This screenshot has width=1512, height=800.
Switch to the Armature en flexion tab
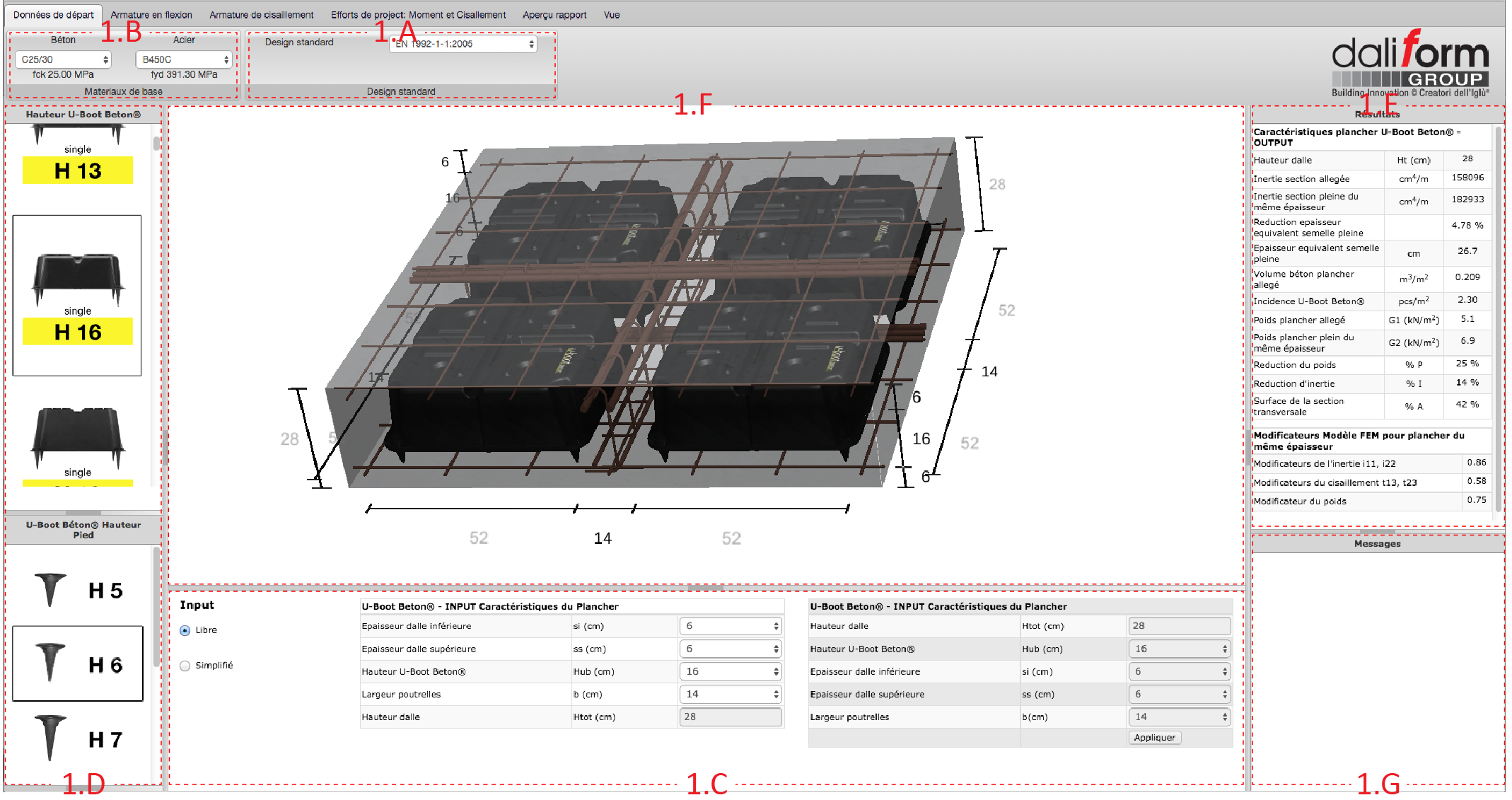(x=151, y=15)
